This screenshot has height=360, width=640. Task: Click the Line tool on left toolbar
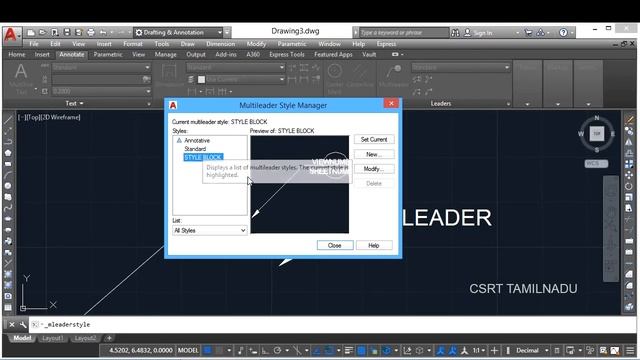coord(8,120)
